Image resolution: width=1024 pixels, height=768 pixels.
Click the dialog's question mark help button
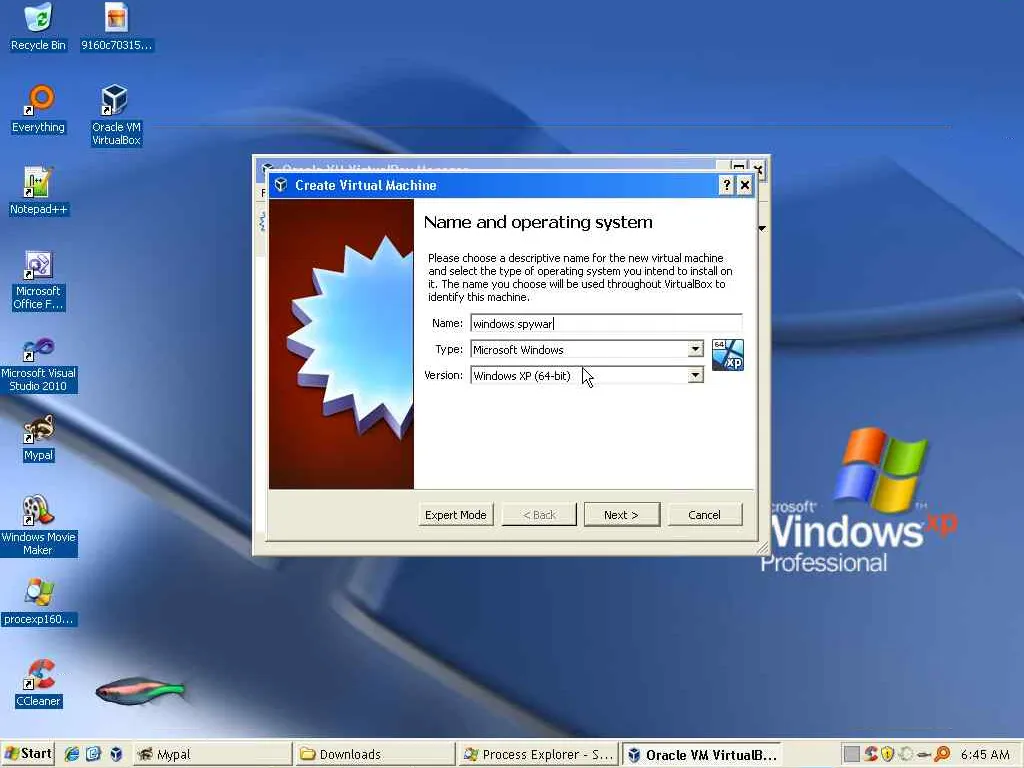tap(726, 185)
